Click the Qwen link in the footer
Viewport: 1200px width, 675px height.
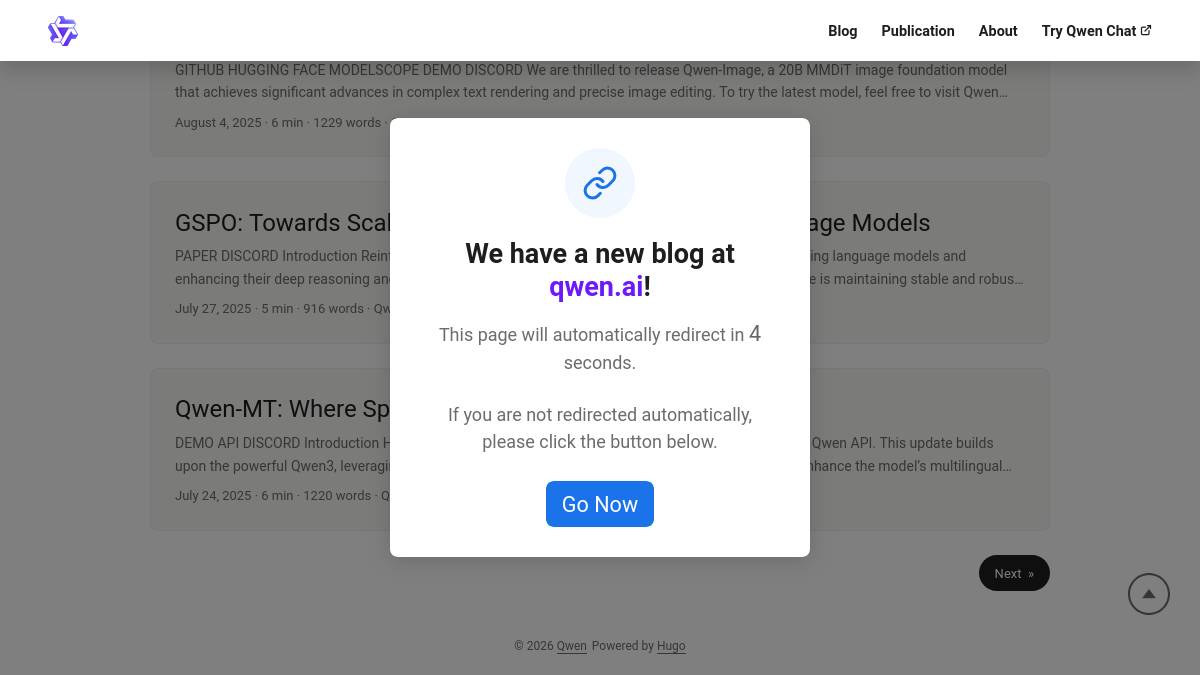571,646
